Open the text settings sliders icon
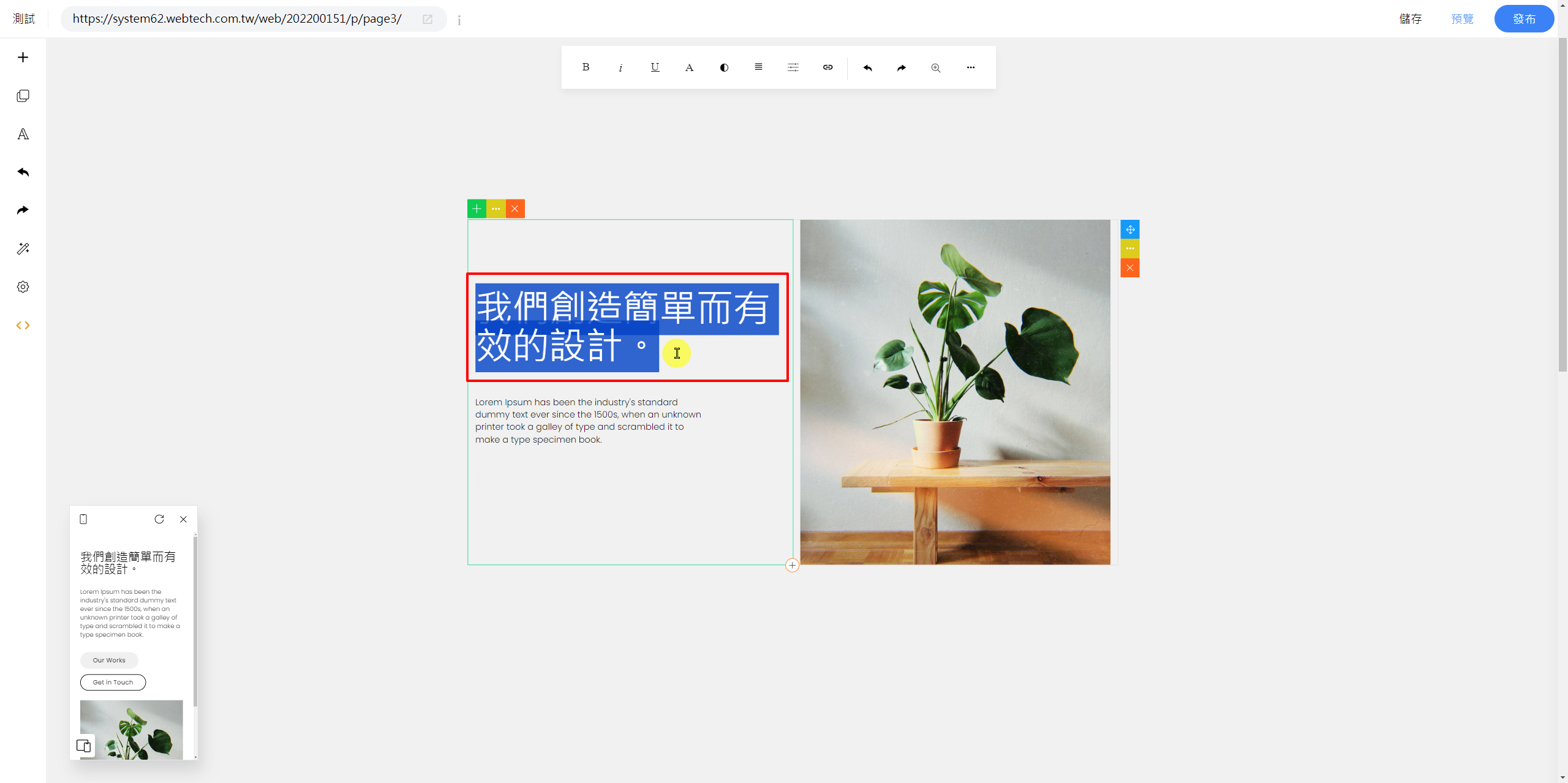This screenshot has width=1568, height=783. (x=793, y=67)
